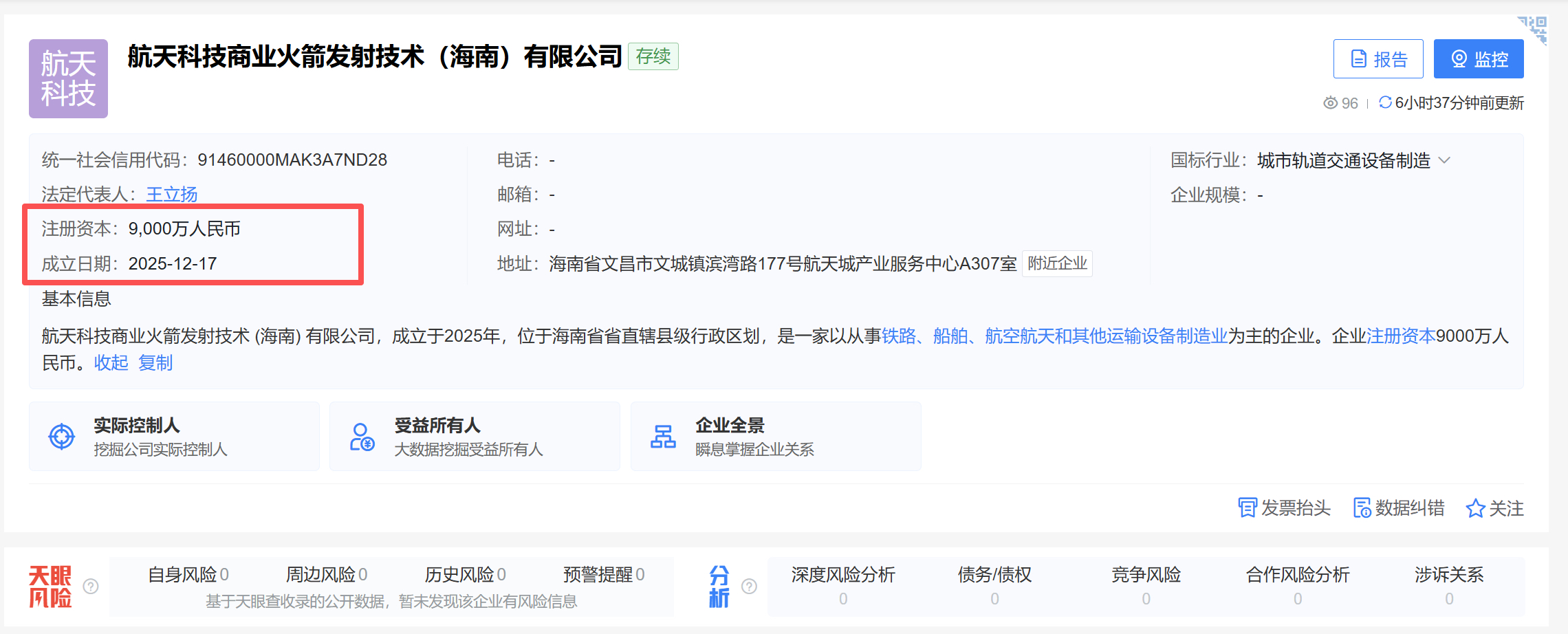Click the 城市轨道交通设备制造 industry value
Image resolution: width=1568 pixels, height=634 pixels.
pyautogui.click(x=1344, y=160)
